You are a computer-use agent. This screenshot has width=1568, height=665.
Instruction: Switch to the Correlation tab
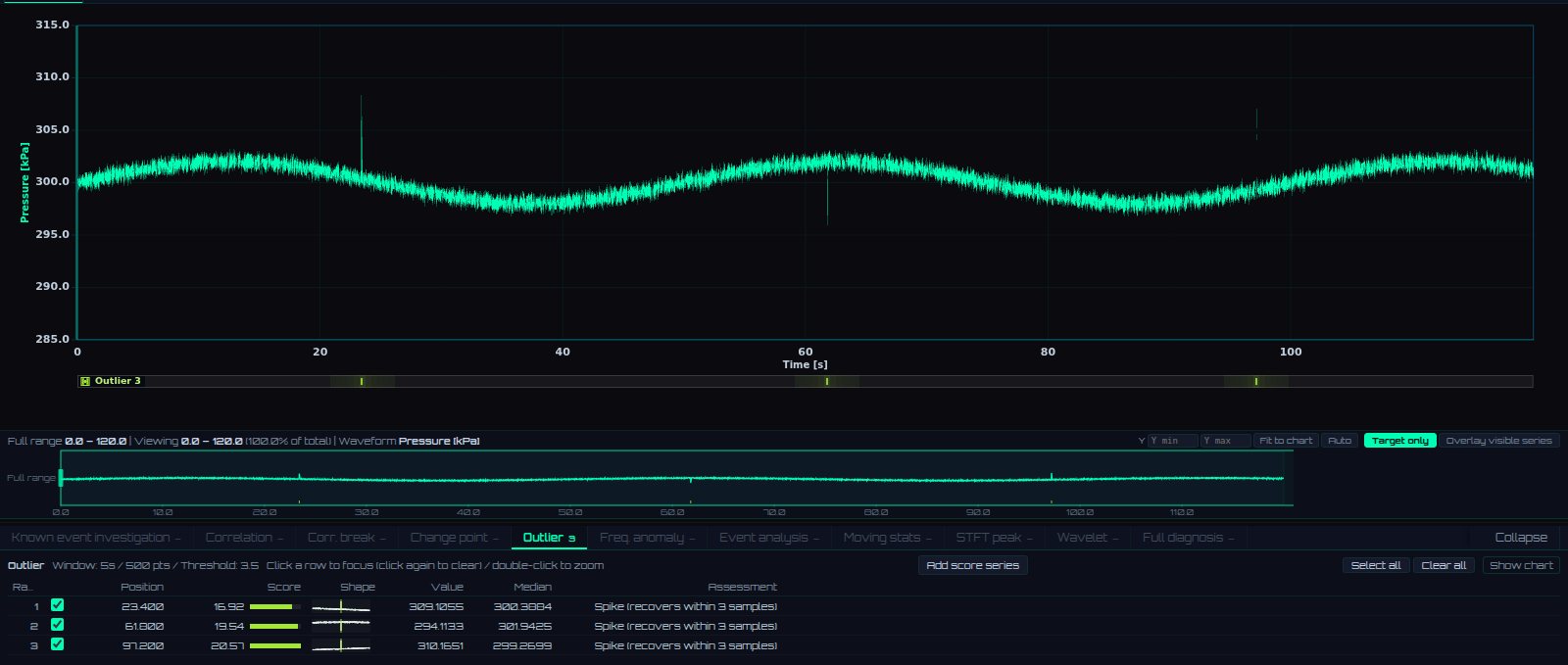click(x=244, y=538)
